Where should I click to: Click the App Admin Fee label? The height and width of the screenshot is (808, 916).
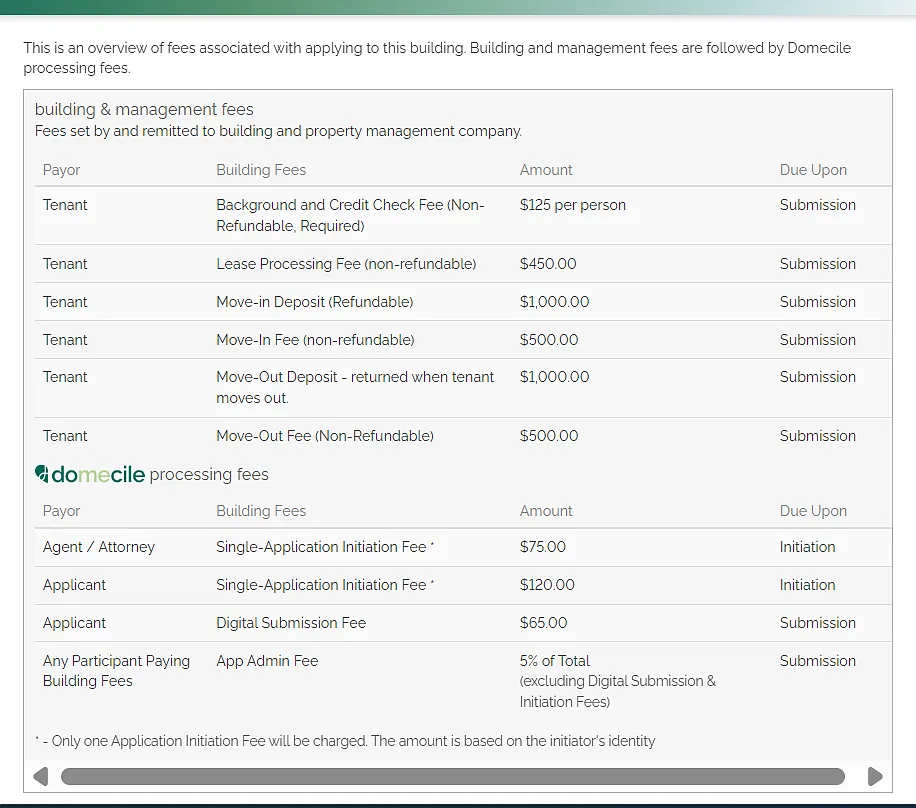267,661
